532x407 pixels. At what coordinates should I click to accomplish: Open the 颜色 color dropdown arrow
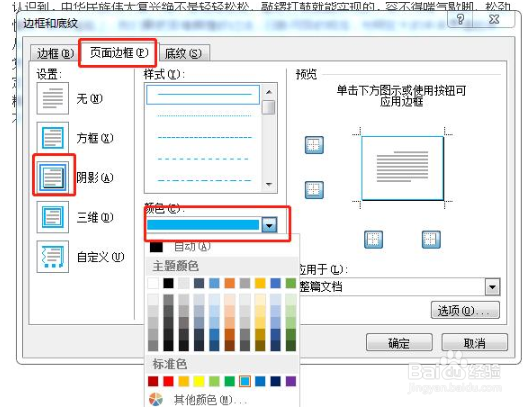tap(270, 225)
